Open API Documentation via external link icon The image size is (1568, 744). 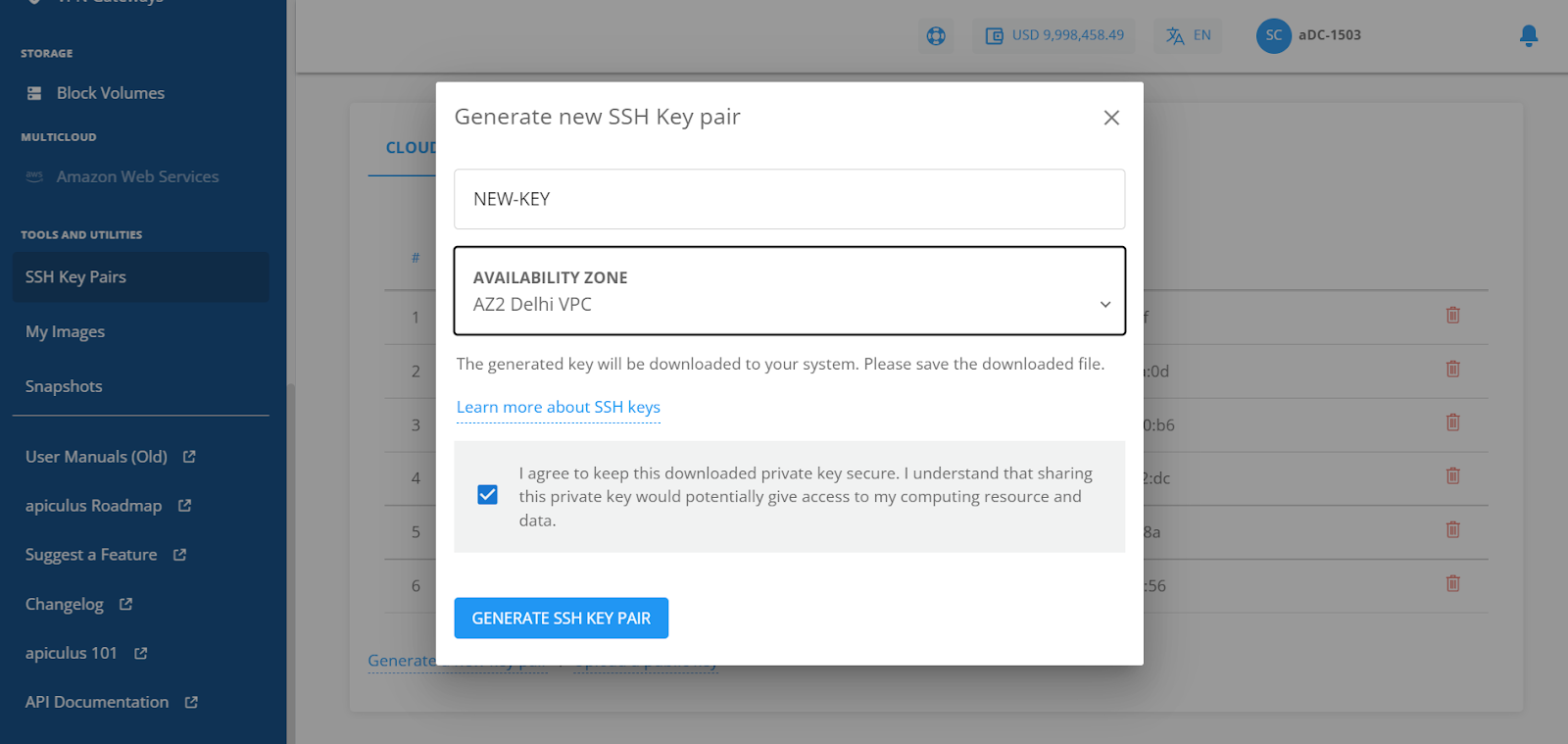[193, 701]
